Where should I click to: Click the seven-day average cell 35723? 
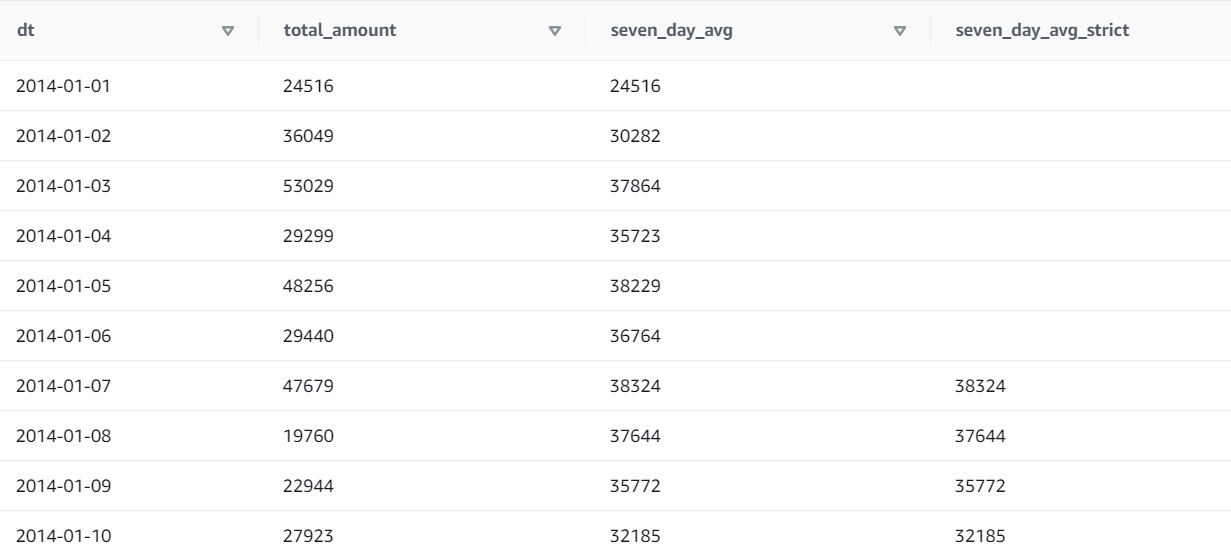click(635, 236)
